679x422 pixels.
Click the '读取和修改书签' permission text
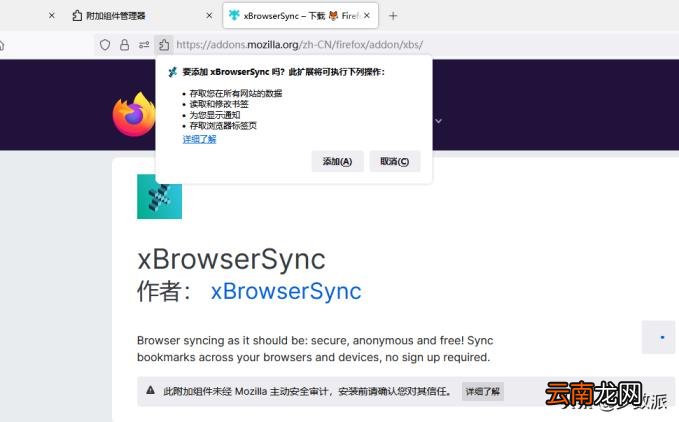(219, 104)
